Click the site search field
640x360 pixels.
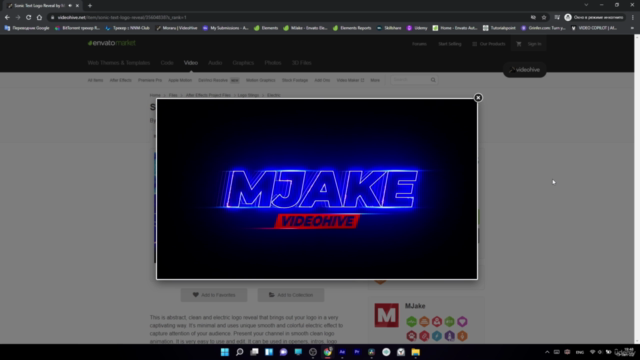point(410,80)
